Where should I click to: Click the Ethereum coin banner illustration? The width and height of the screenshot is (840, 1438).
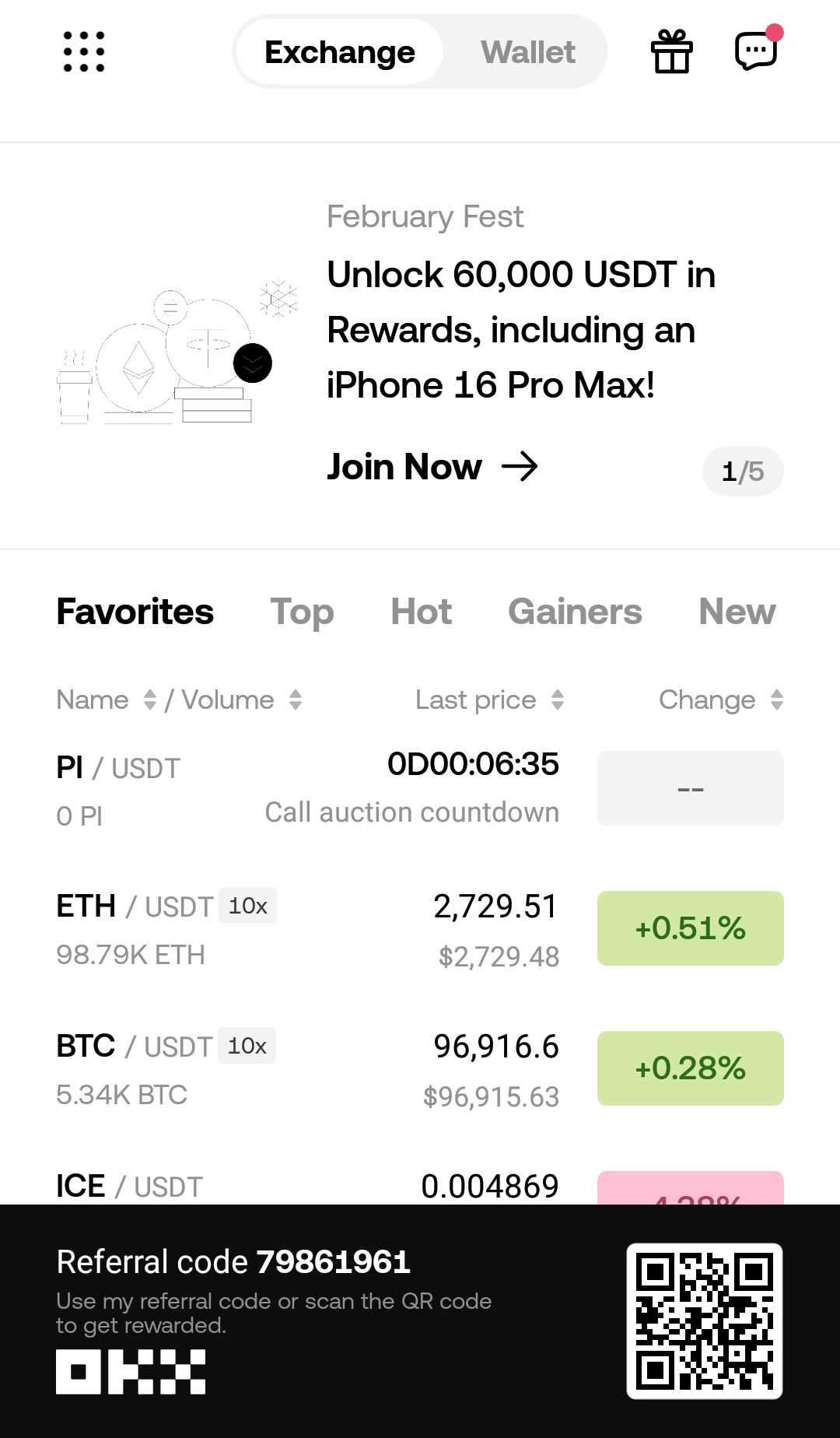138,367
